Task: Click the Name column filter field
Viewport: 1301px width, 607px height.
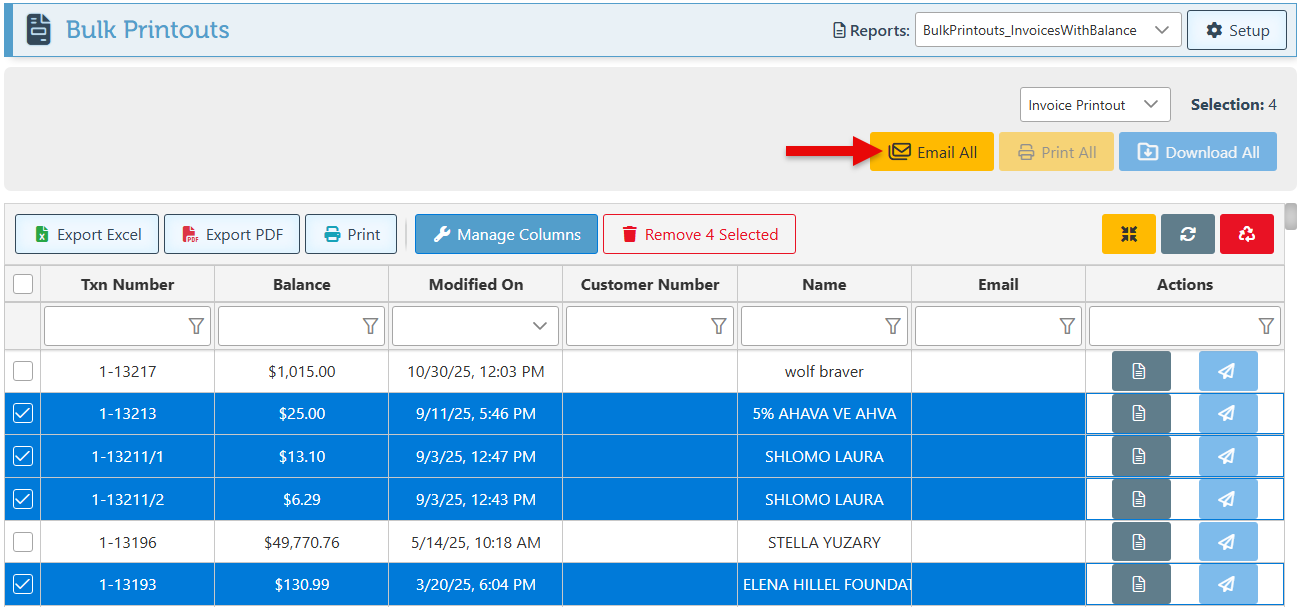Action: point(812,326)
